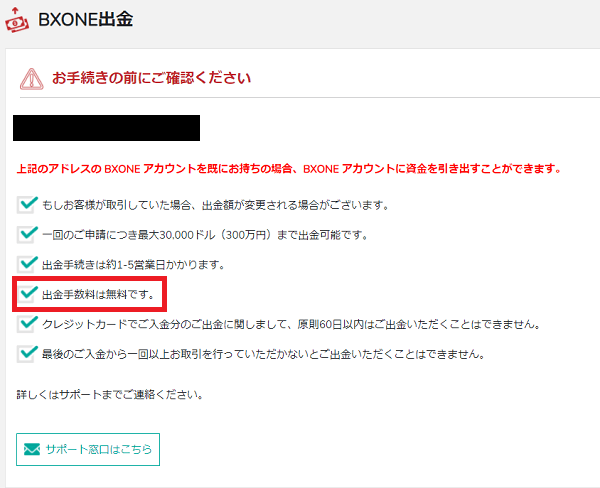Click text 出金手数料は無料です。
Image resolution: width=600 pixels, height=488 pixels.
tap(98, 294)
